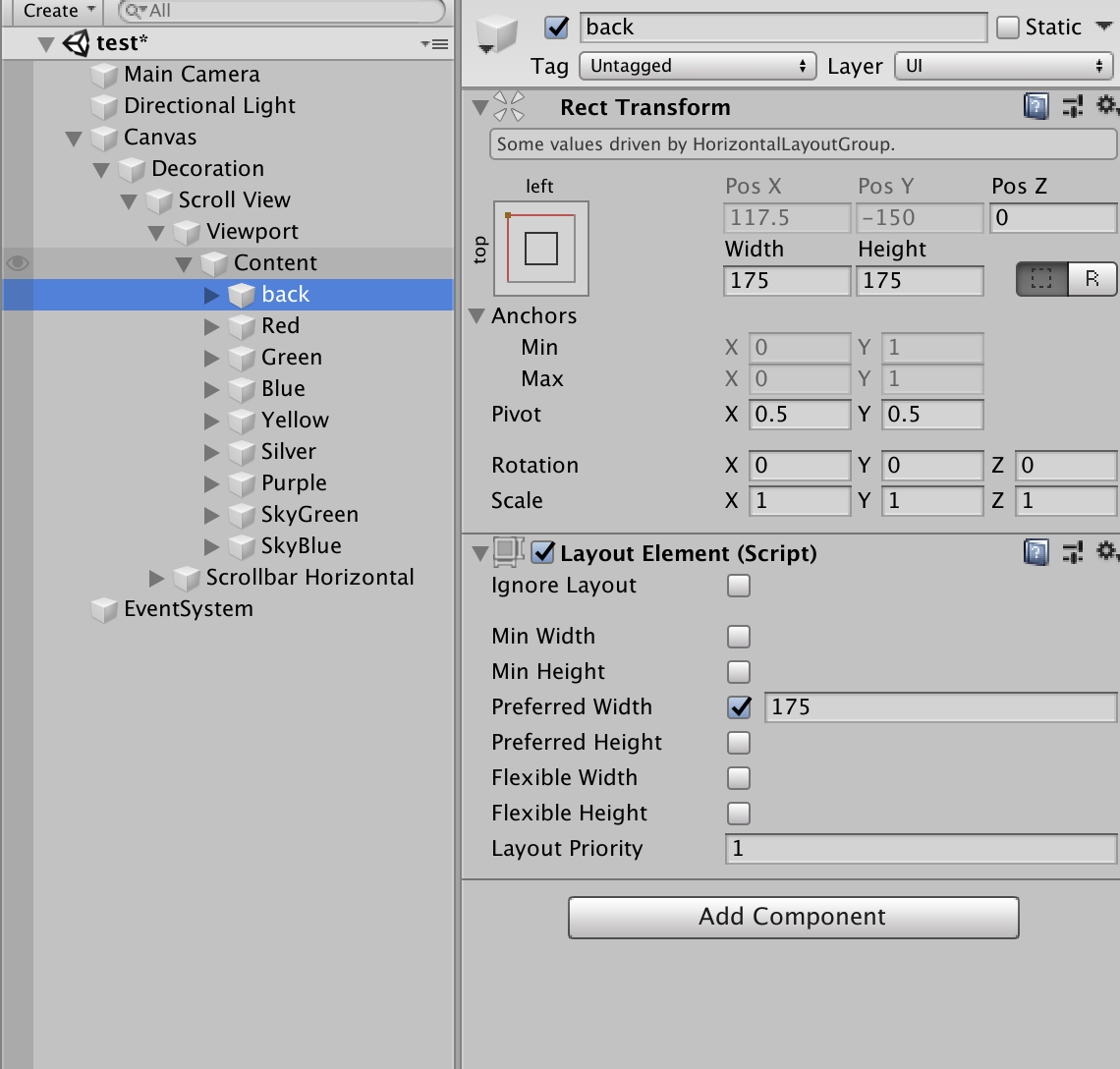
Task: Collapse the Layout Element component foldout
Action: tap(480, 553)
